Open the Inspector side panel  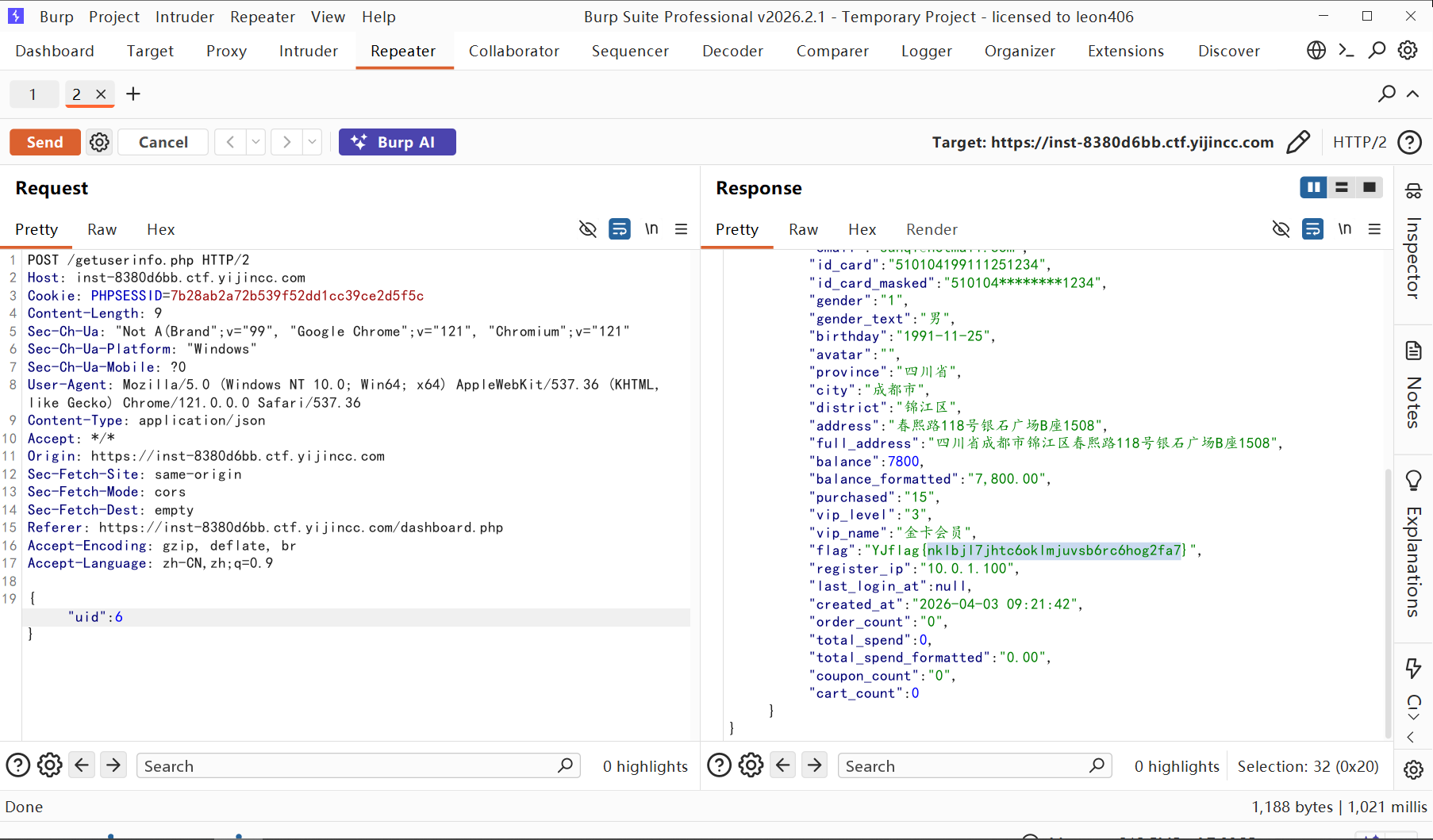point(1413,246)
